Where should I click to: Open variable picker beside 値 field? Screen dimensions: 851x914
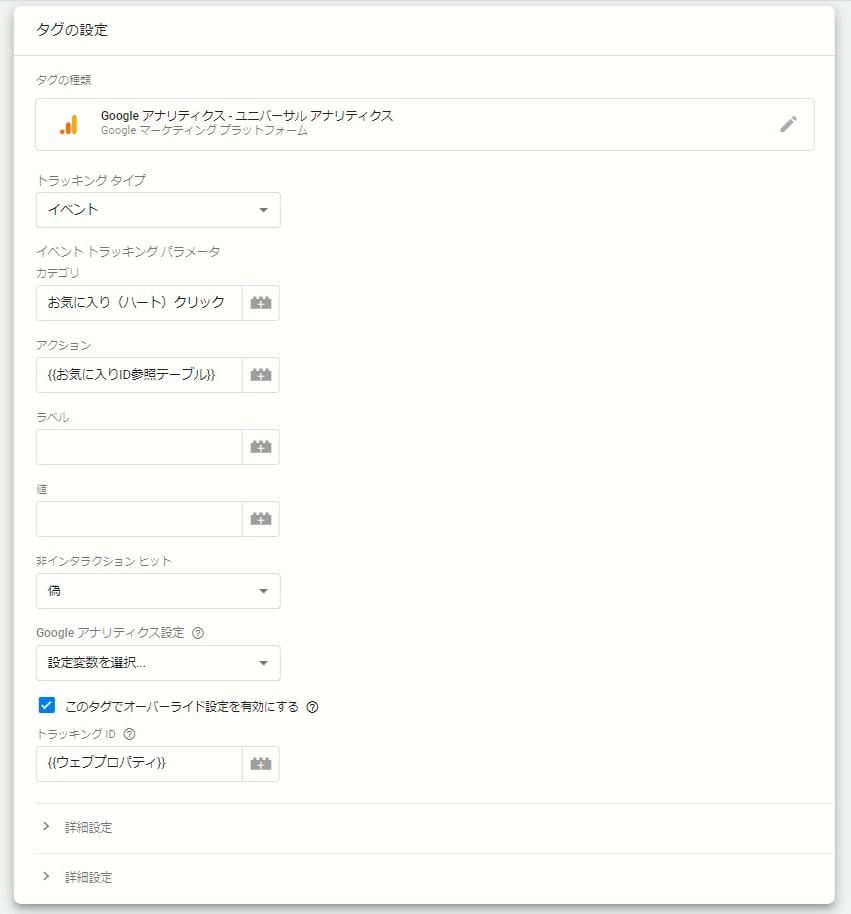tap(261, 519)
